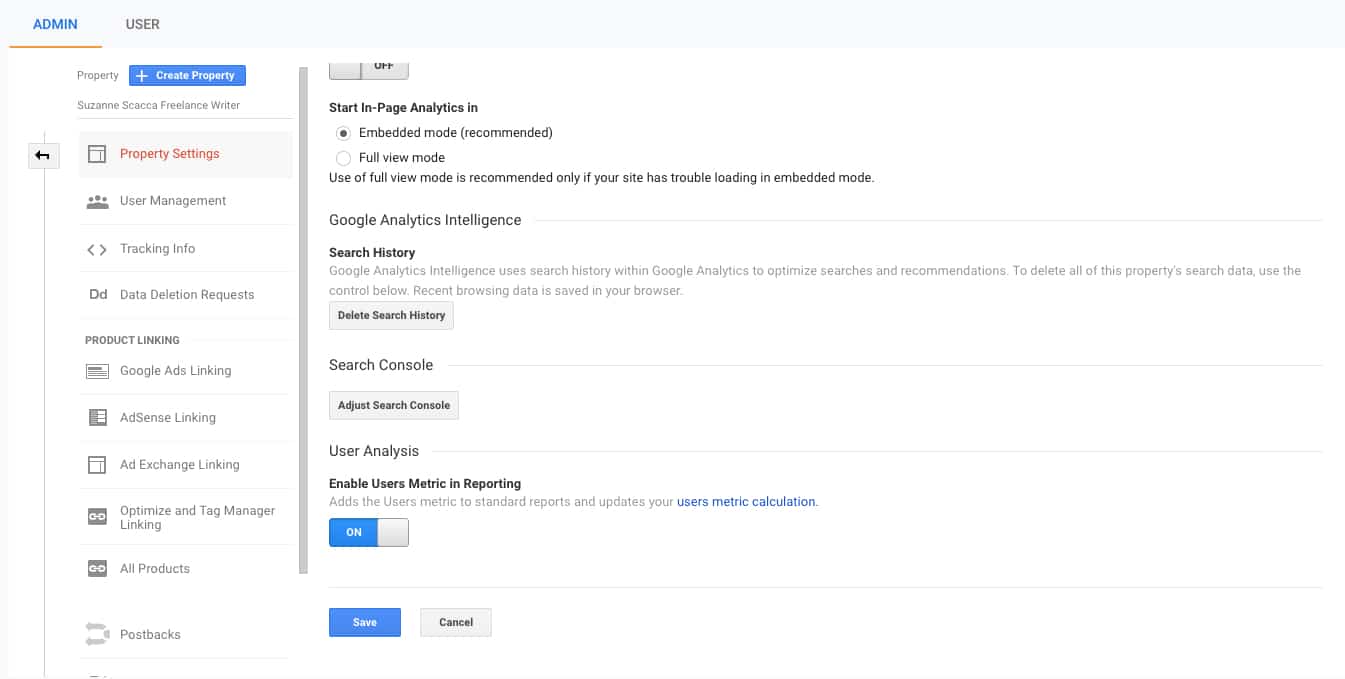Switch to the USER tab

tap(142, 24)
